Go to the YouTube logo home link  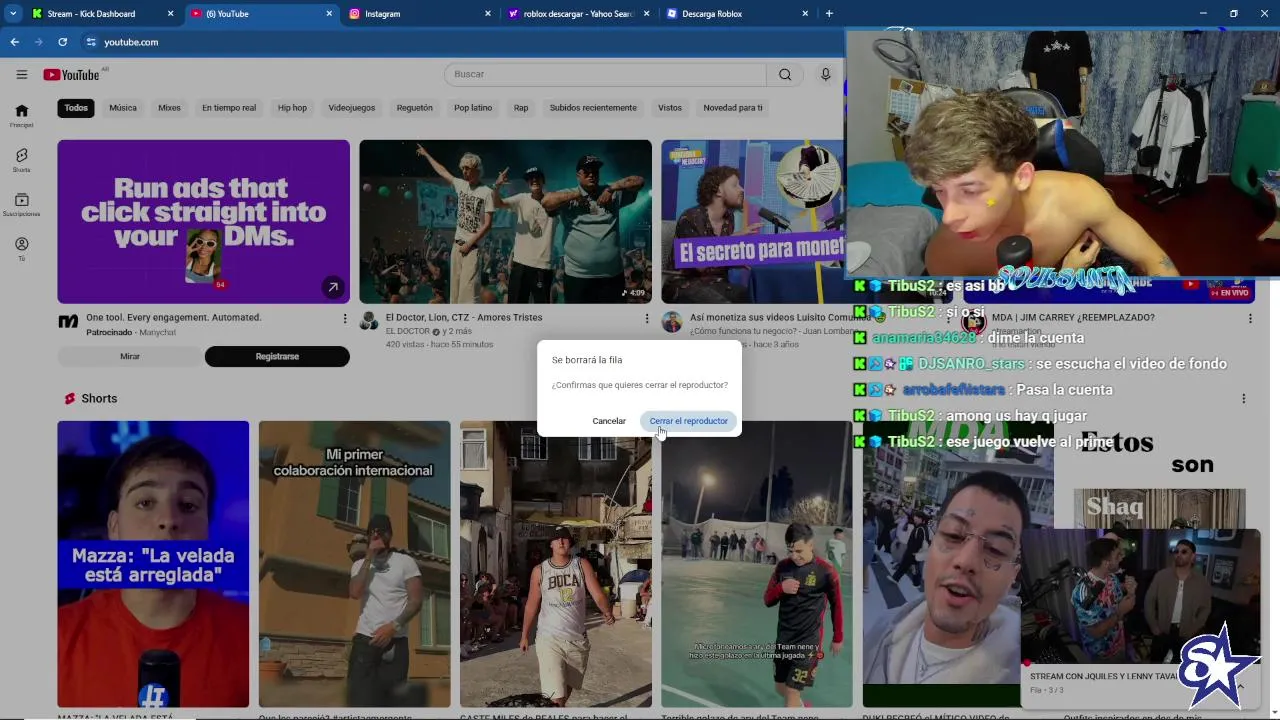[x=71, y=75]
